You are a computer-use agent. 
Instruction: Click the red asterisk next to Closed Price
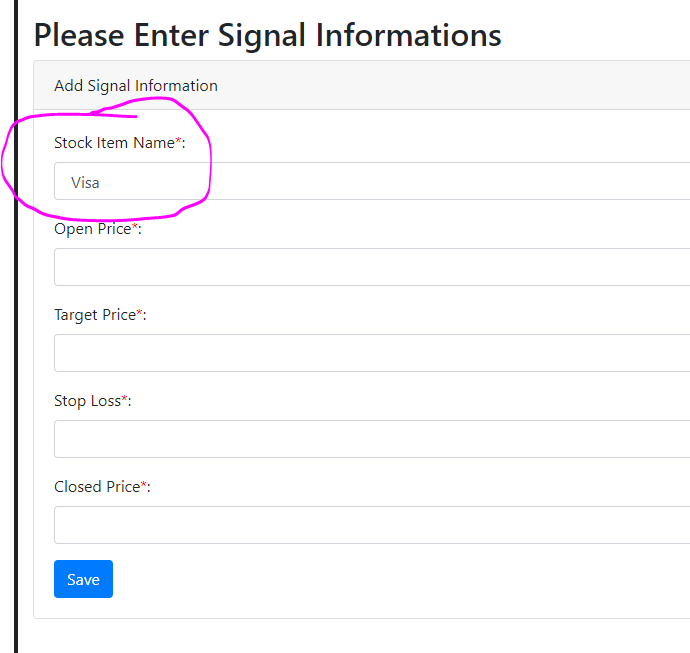click(x=144, y=486)
